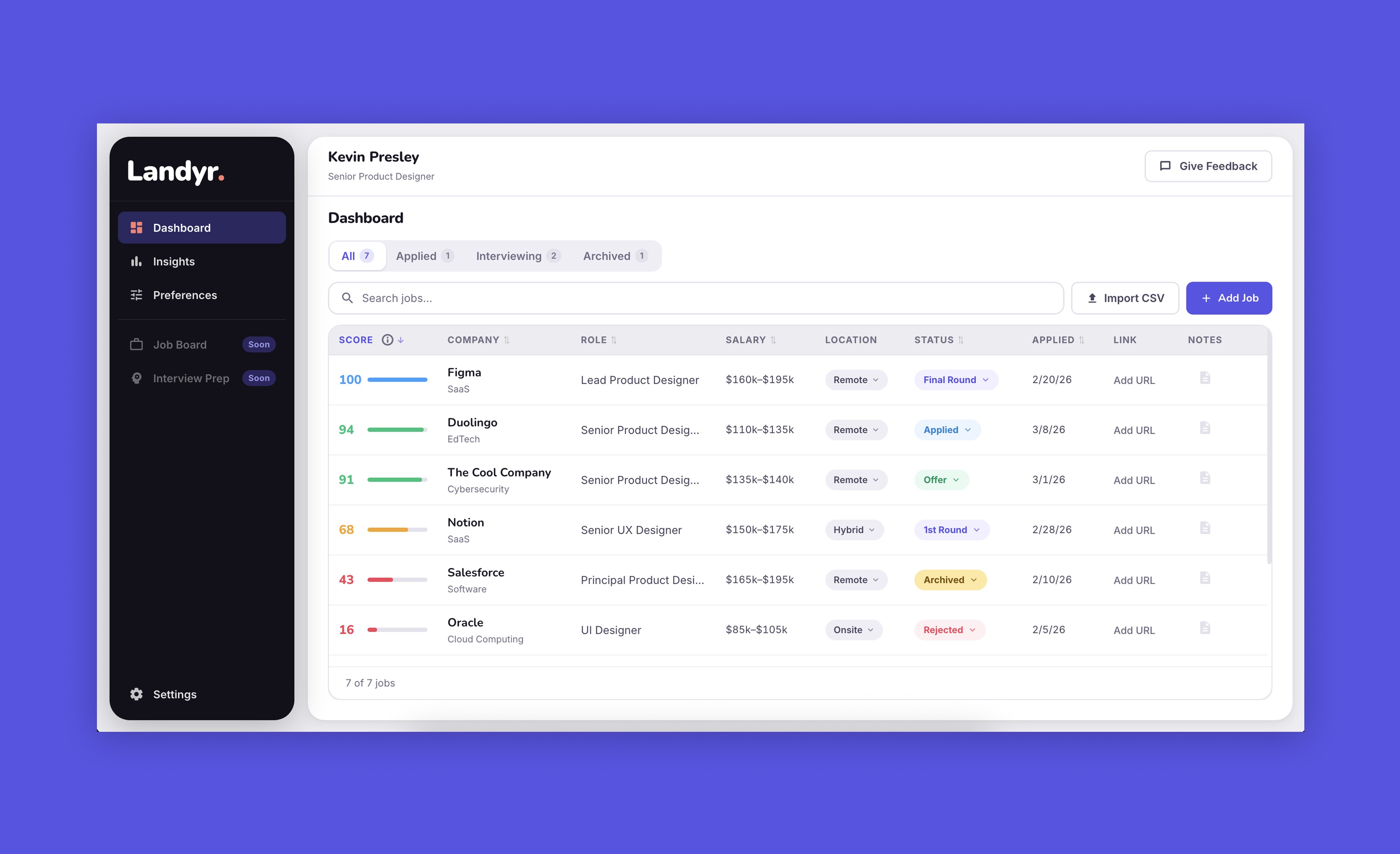The height and width of the screenshot is (854, 1400).
Task: Toggle sort on Applied date column
Action: tap(1081, 340)
